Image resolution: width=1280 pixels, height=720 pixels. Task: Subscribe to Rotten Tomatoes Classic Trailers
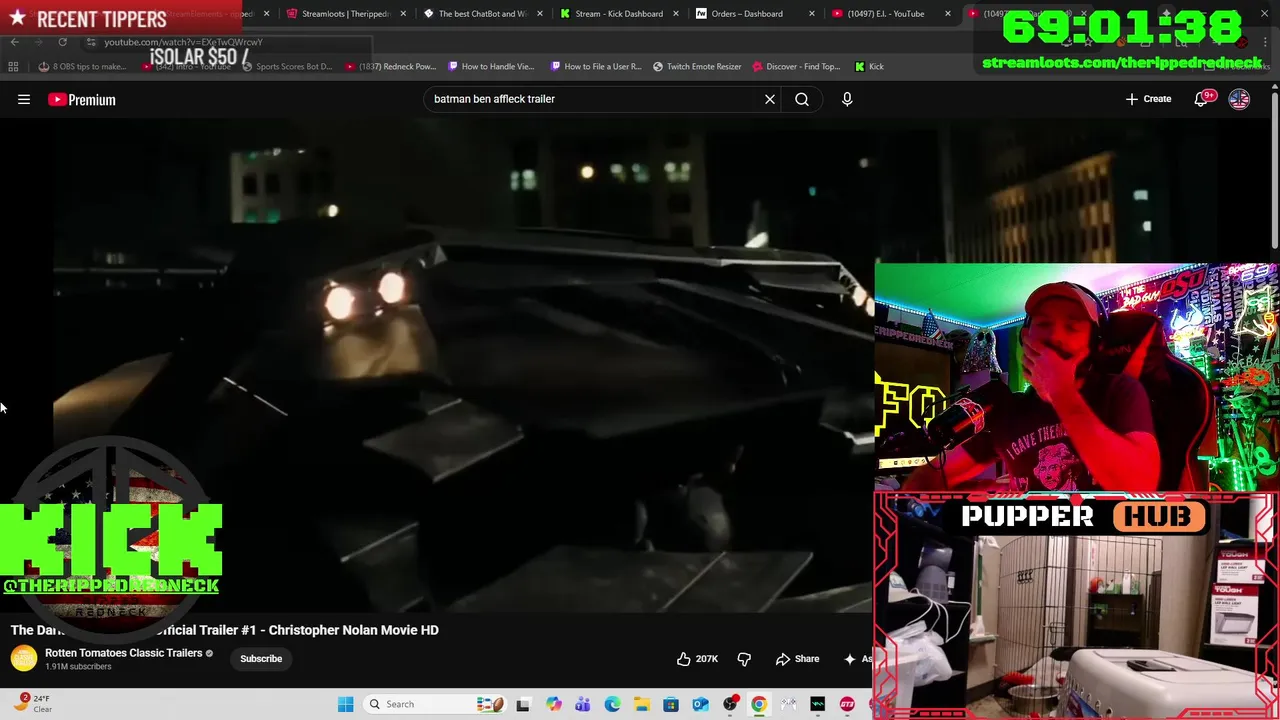click(261, 658)
